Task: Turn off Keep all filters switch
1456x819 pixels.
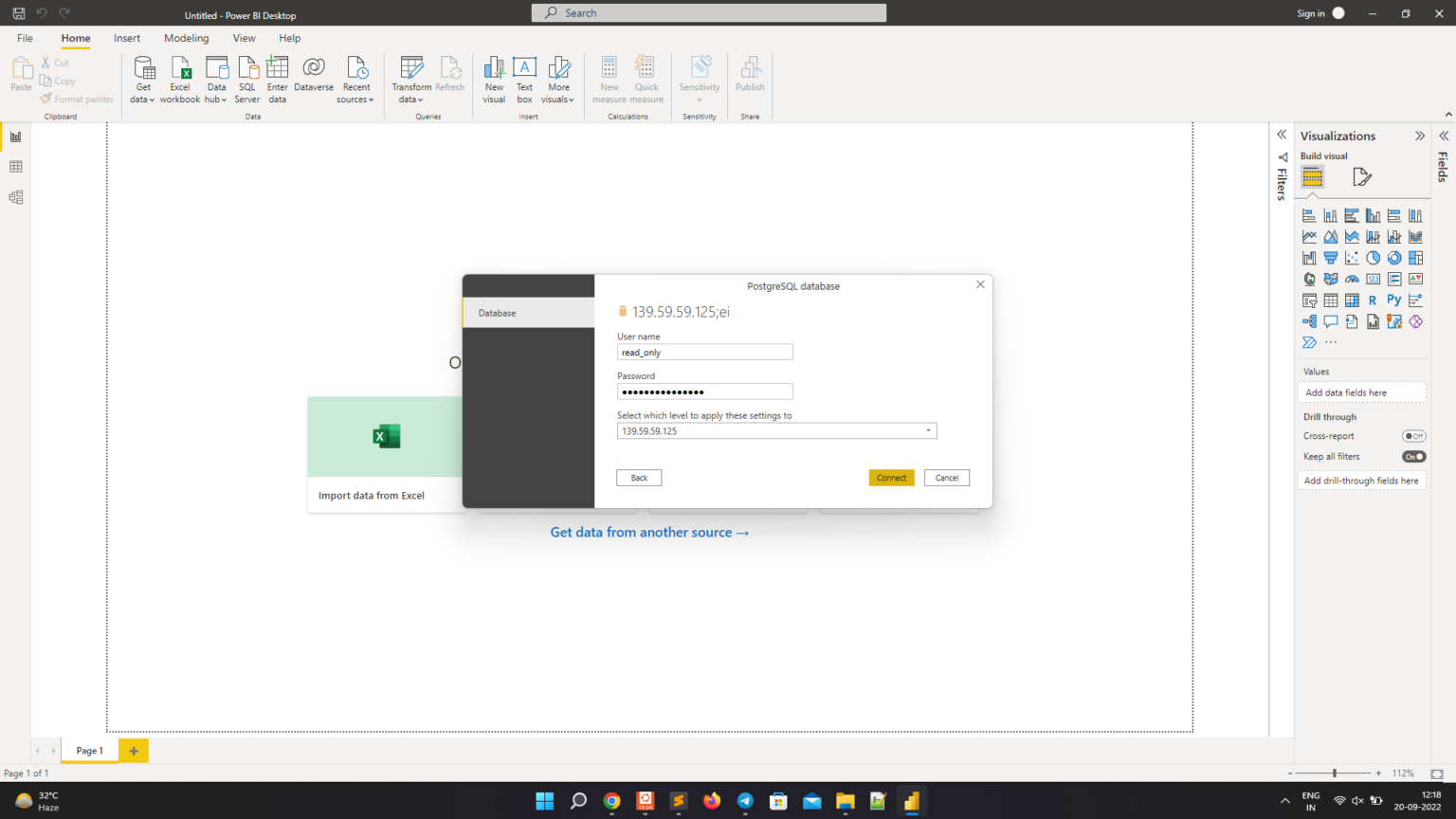Action: pyautogui.click(x=1413, y=457)
